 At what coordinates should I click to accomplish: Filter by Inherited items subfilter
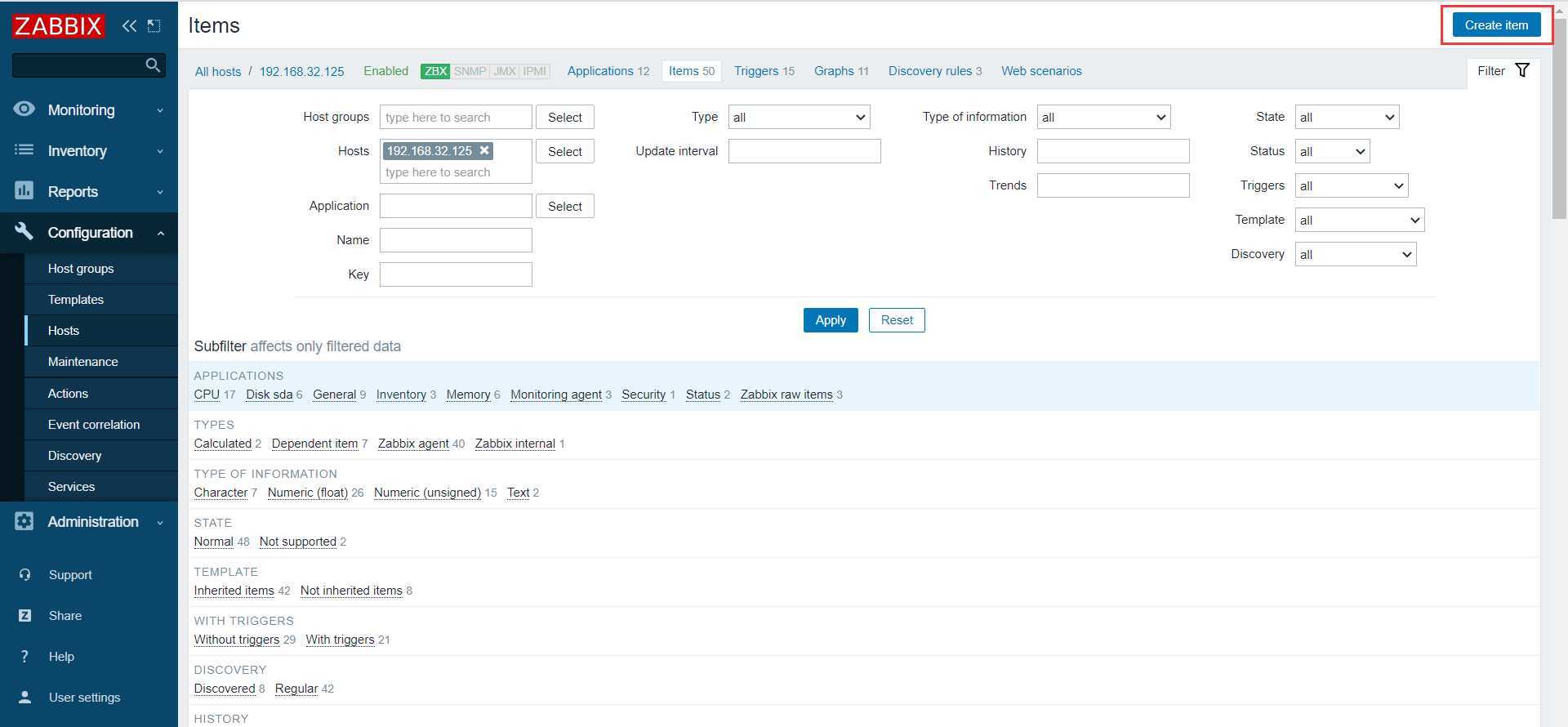[x=234, y=591]
